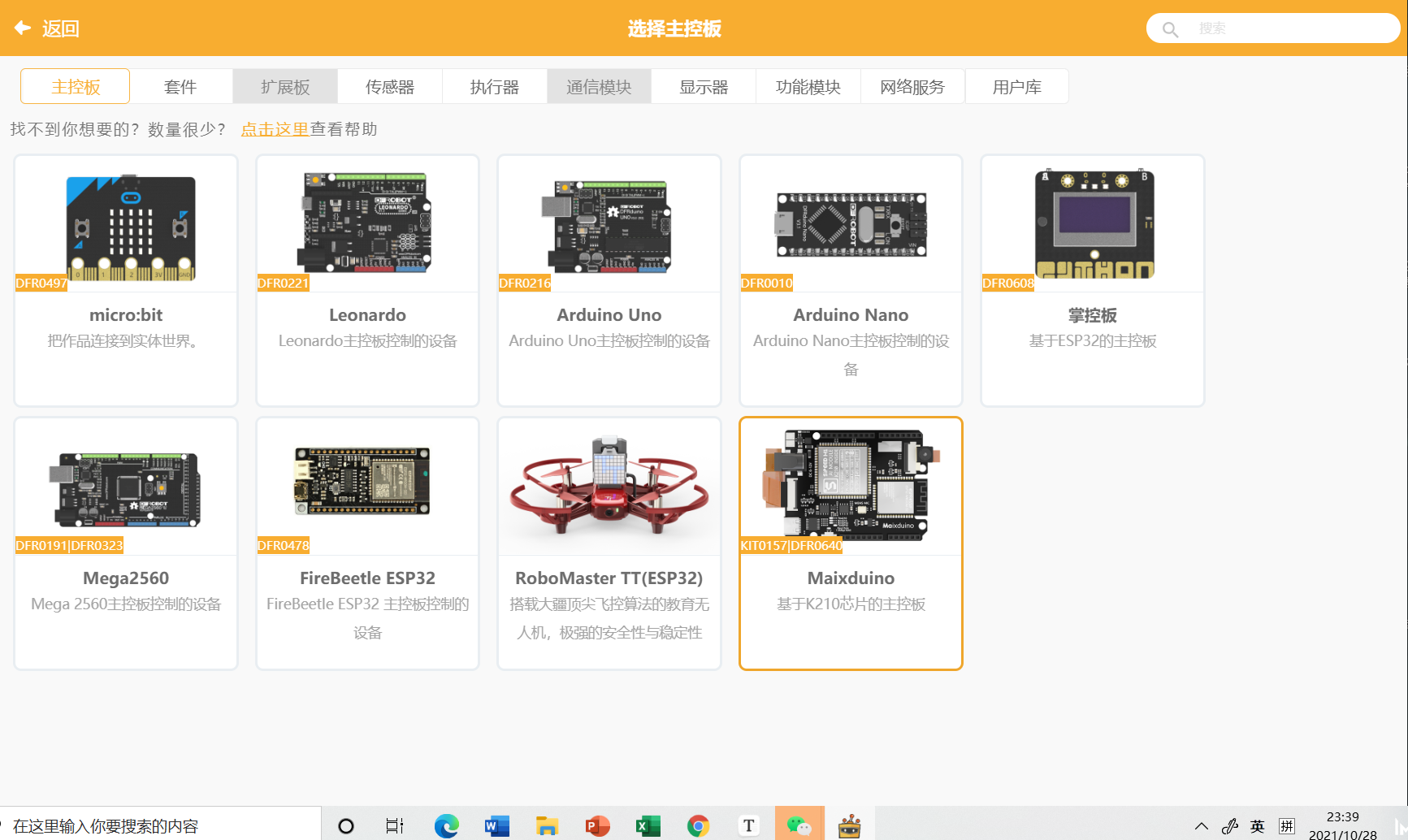This screenshot has width=1408, height=840.
Task: Click the Windows taskbar search box
Action: [x=161, y=825]
